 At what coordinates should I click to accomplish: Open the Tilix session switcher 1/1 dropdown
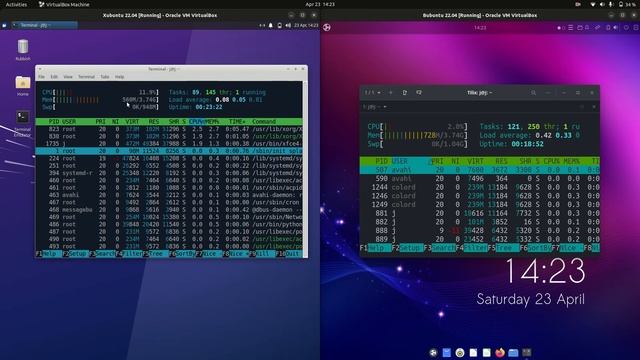coord(373,93)
